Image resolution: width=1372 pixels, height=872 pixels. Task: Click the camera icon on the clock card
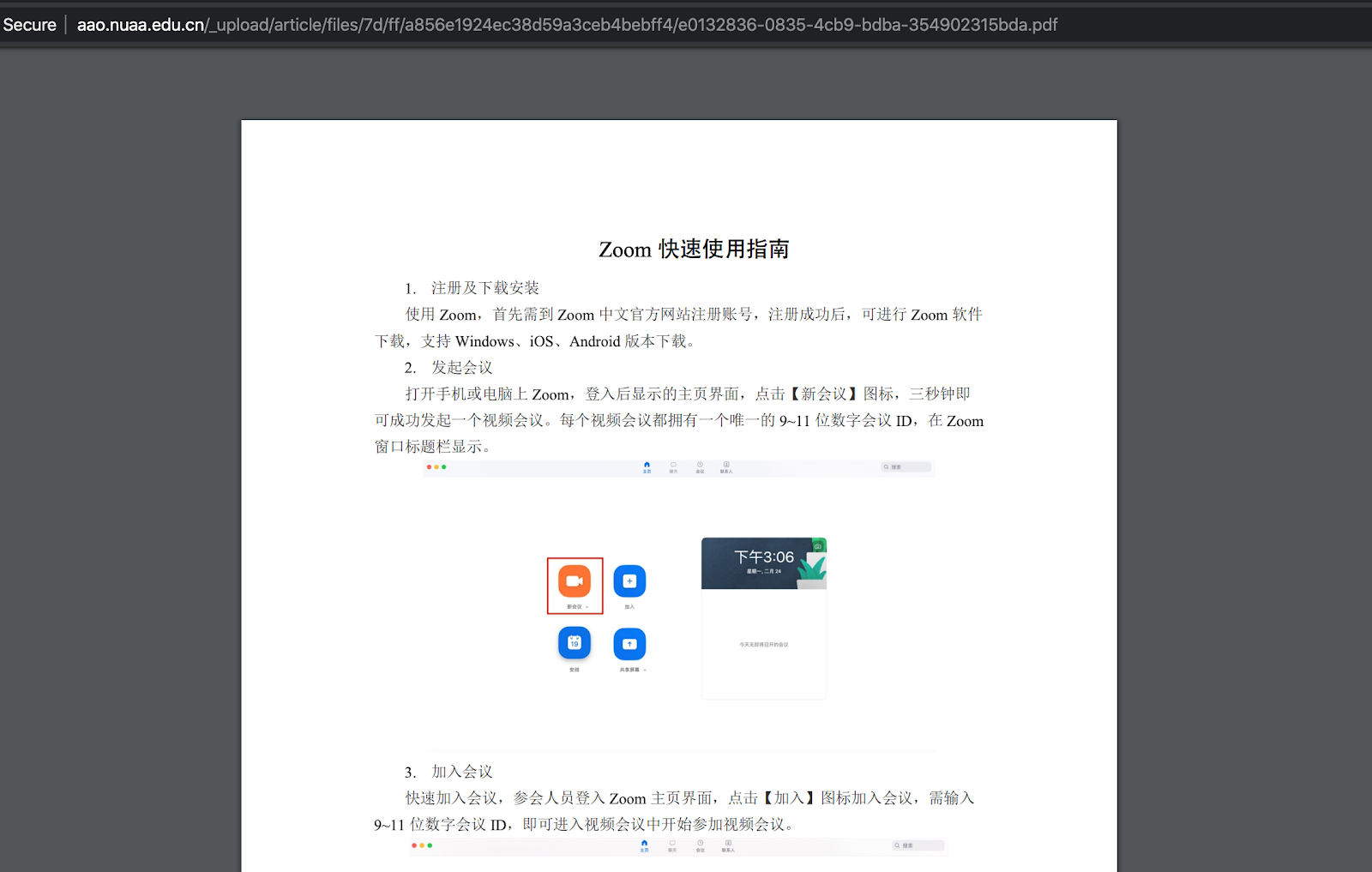818,546
